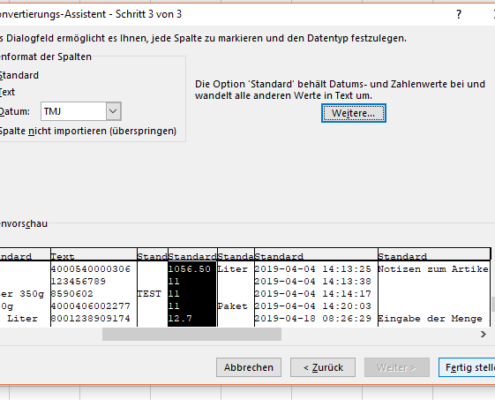Choose the Datum column format option
The image size is (495, 400).
click(x=15, y=111)
